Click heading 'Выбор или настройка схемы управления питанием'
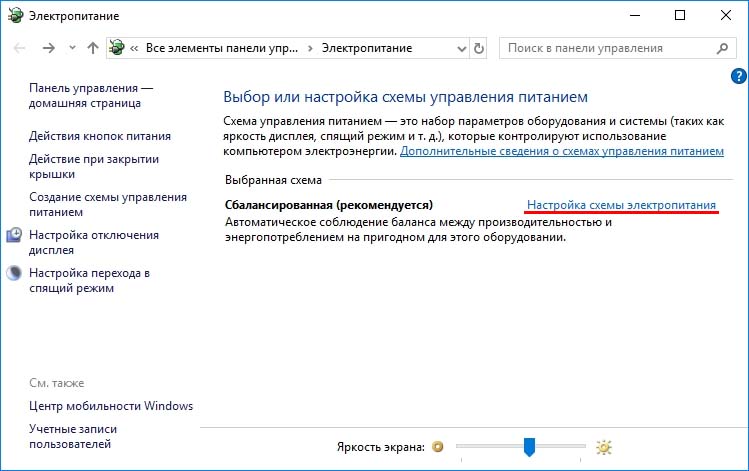 406,97
